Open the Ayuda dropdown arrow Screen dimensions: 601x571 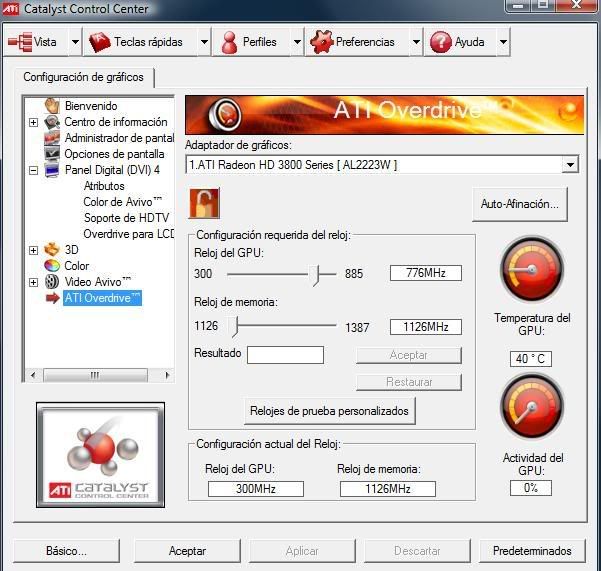pyautogui.click(x=503, y=42)
